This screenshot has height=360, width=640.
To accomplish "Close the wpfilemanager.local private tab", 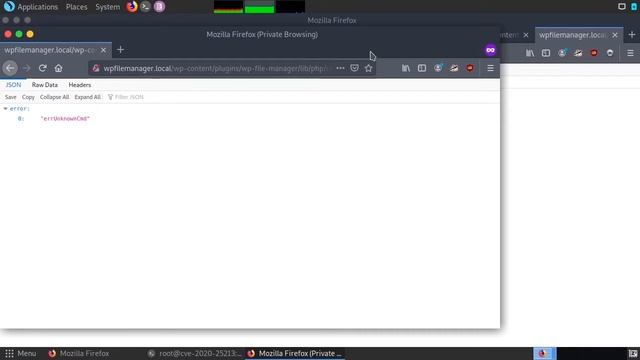I will [x=103, y=50].
